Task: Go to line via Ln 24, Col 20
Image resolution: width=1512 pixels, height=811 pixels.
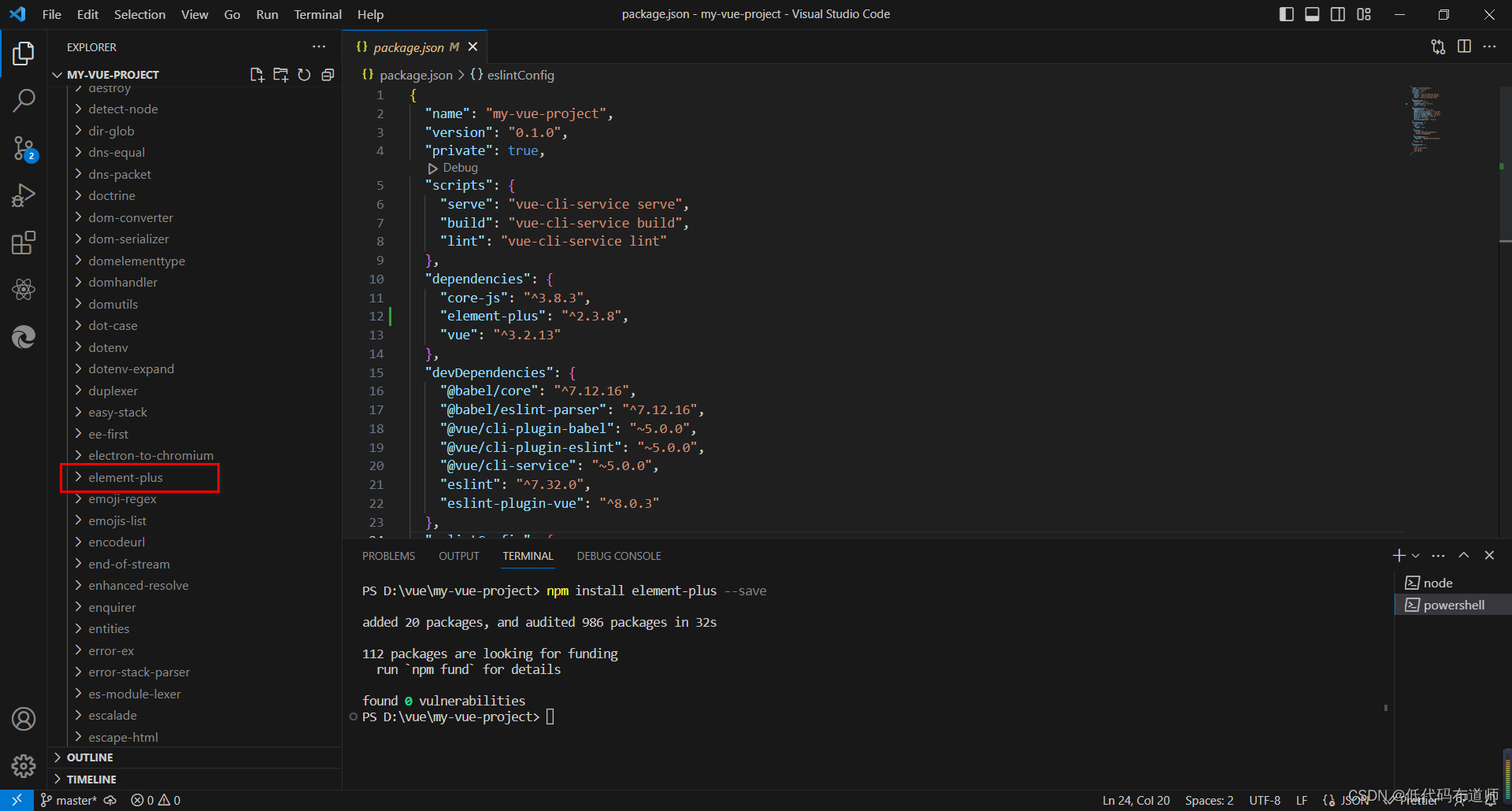Action: pos(1136,800)
